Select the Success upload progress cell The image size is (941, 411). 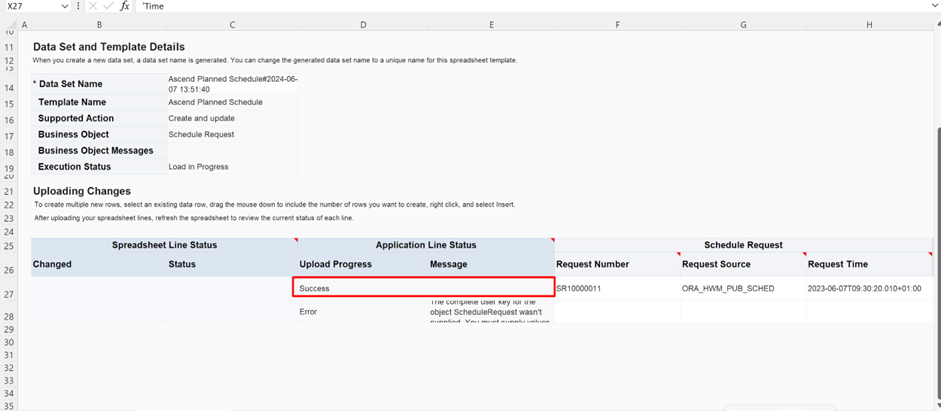click(360, 288)
